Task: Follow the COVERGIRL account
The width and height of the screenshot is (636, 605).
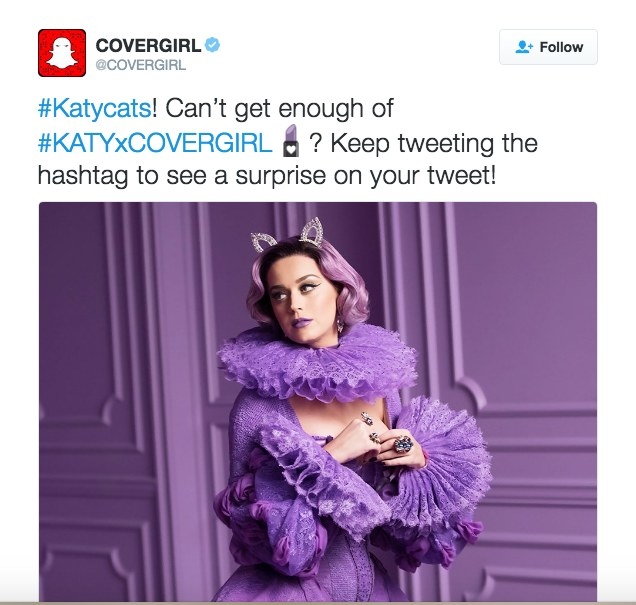Action: [x=548, y=47]
